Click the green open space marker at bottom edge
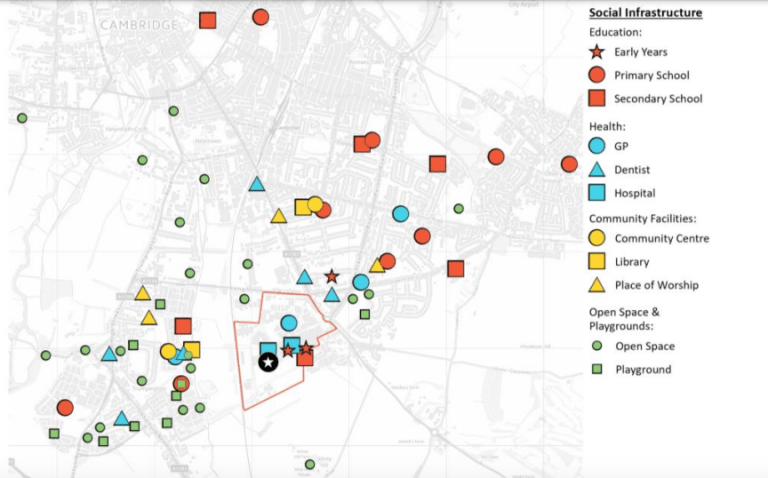Image resolution: width=768 pixels, height=478 pixels. click(310, 464)
